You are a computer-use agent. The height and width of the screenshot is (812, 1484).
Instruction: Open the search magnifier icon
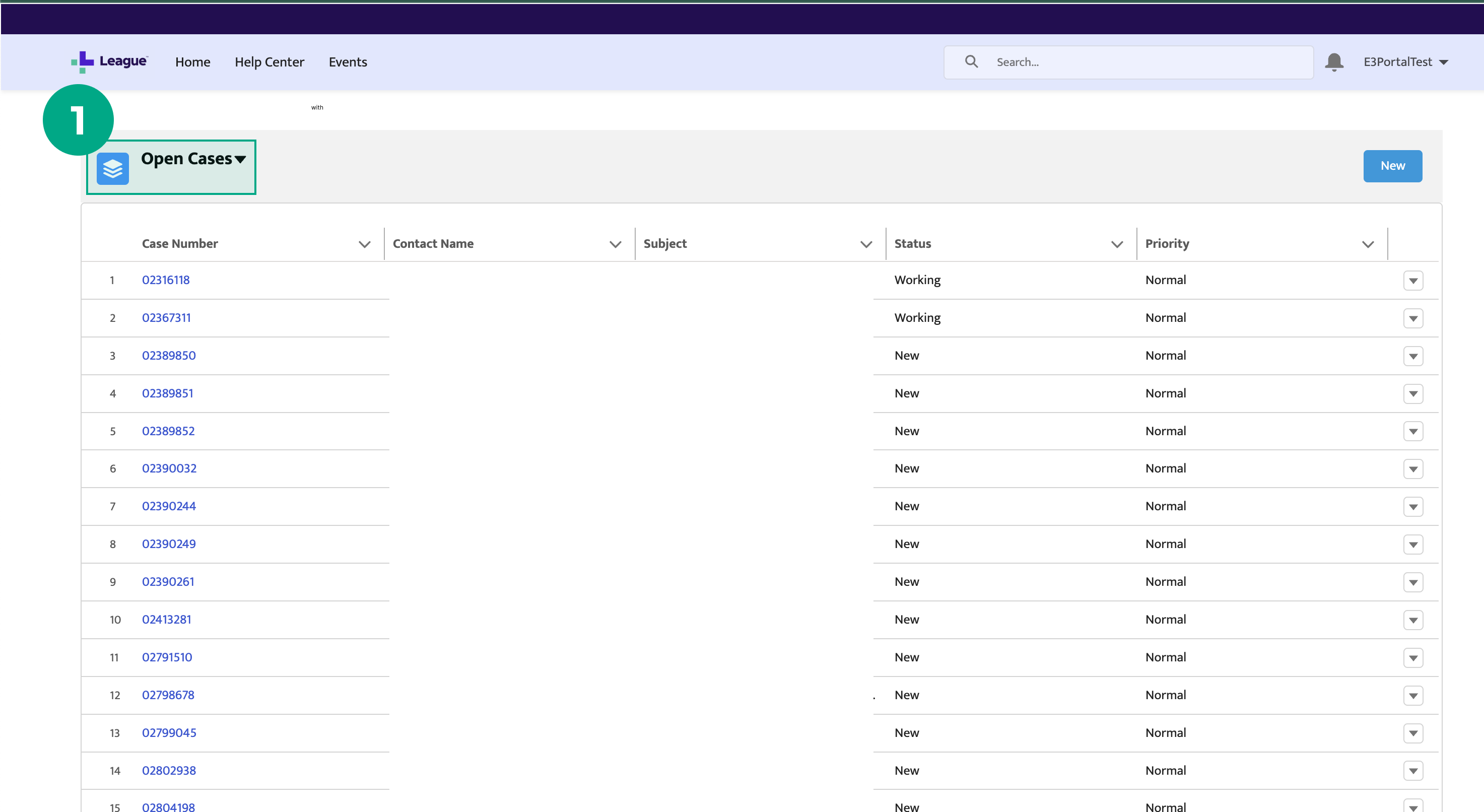[x=971, y=61]
